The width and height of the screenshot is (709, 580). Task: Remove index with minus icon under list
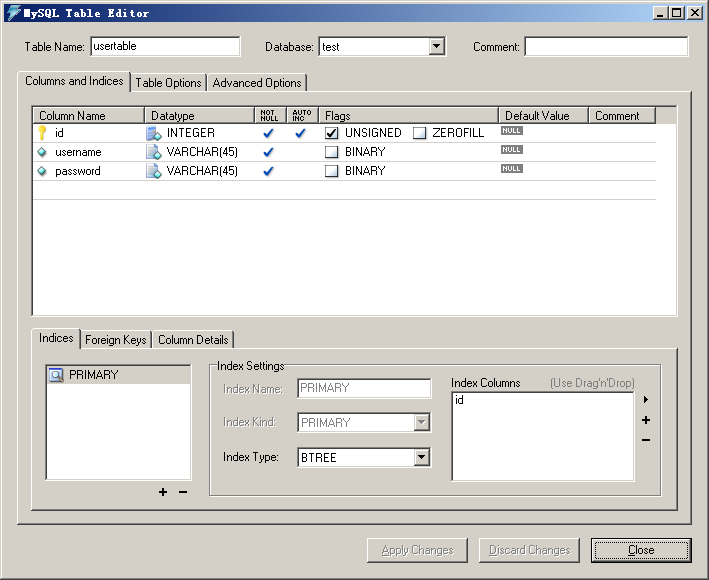[x=183, y=492]
